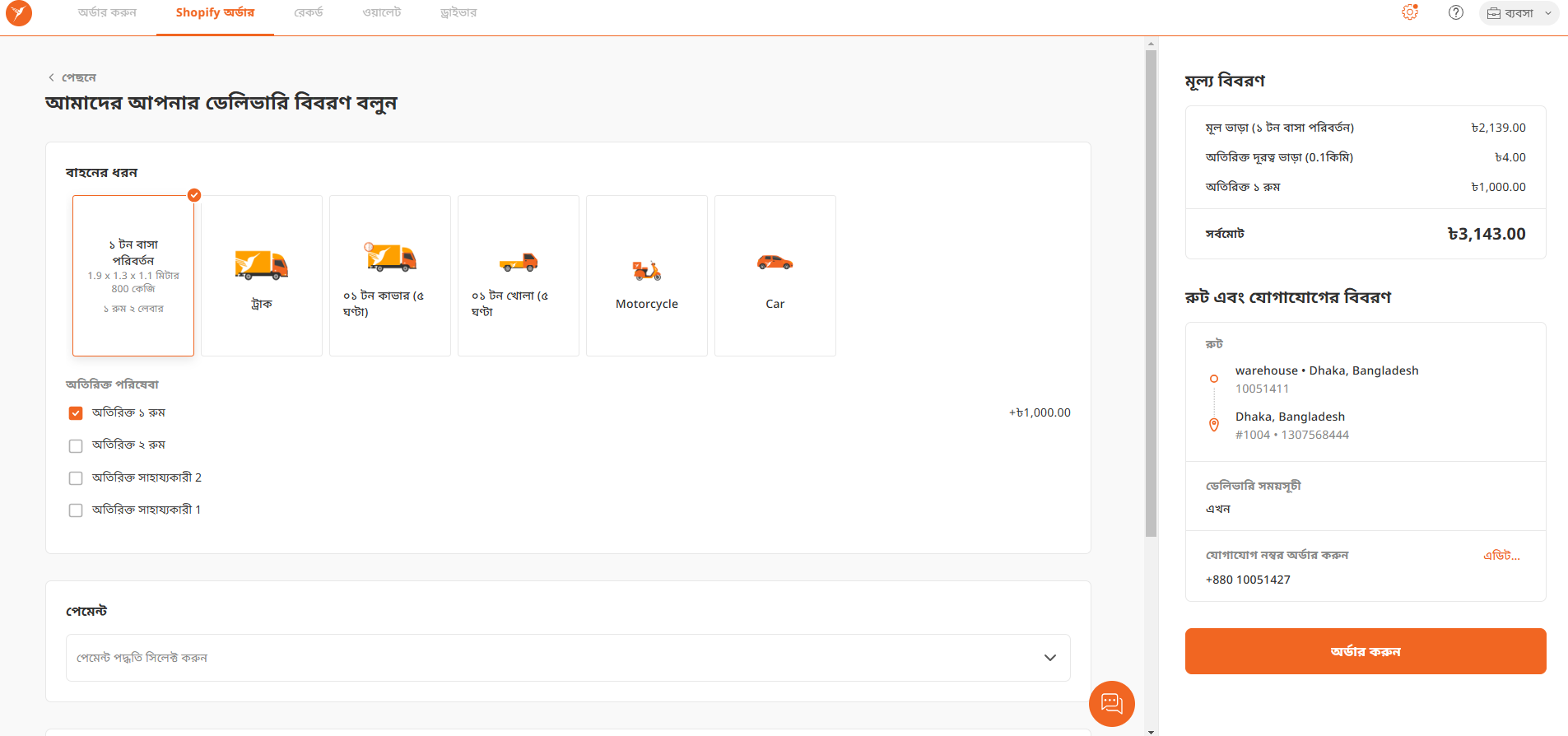1568x736 pixels.
Task: Click briefcase icon in ব্যবসা account button
Action: pyautogui.click(x=1494, y=13)
